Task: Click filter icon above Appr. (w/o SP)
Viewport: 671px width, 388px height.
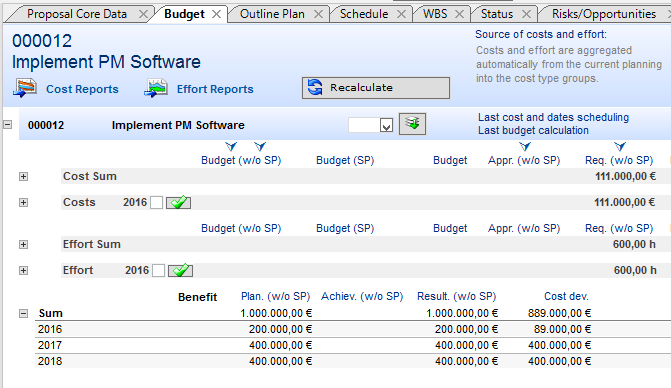Action: tap(525, 147)
